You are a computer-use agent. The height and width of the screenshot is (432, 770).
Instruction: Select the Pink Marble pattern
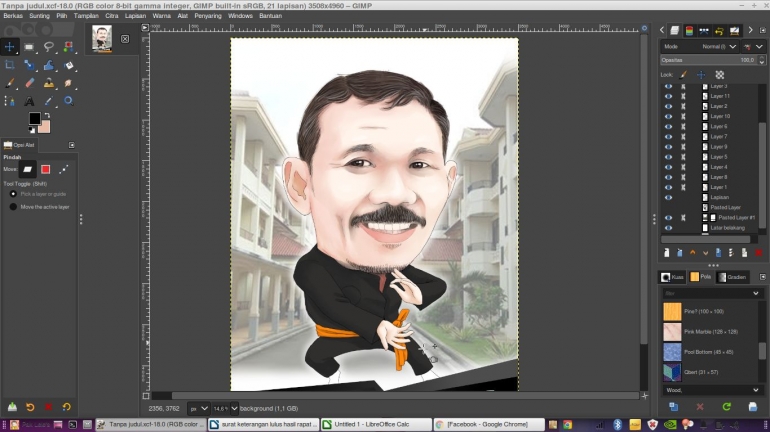point(710,332)
